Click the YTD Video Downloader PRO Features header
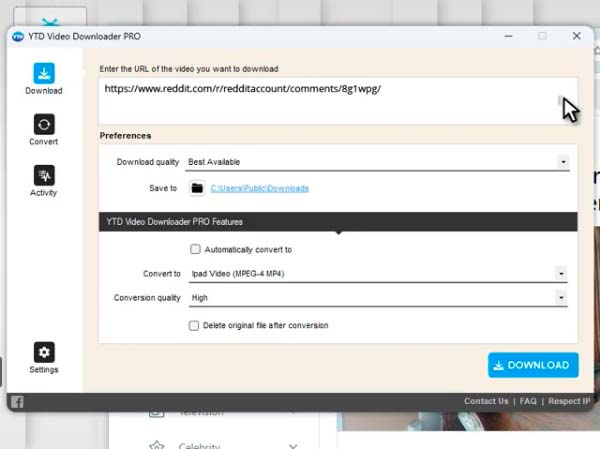Screen dimensions: 600x450 [x=338, y=222]
